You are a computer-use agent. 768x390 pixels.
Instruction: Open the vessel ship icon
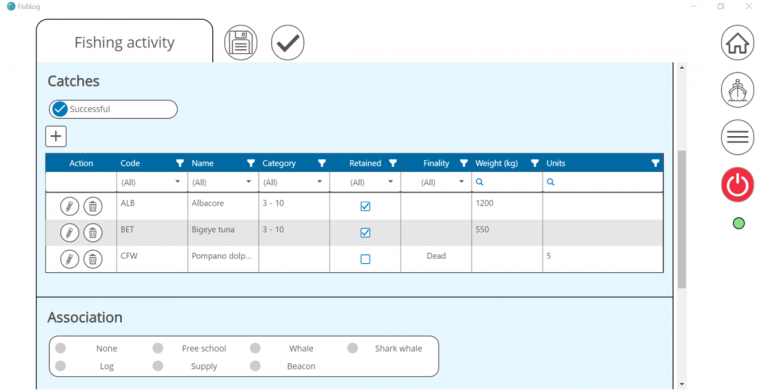pyautogui.click(x=737, y=90)
